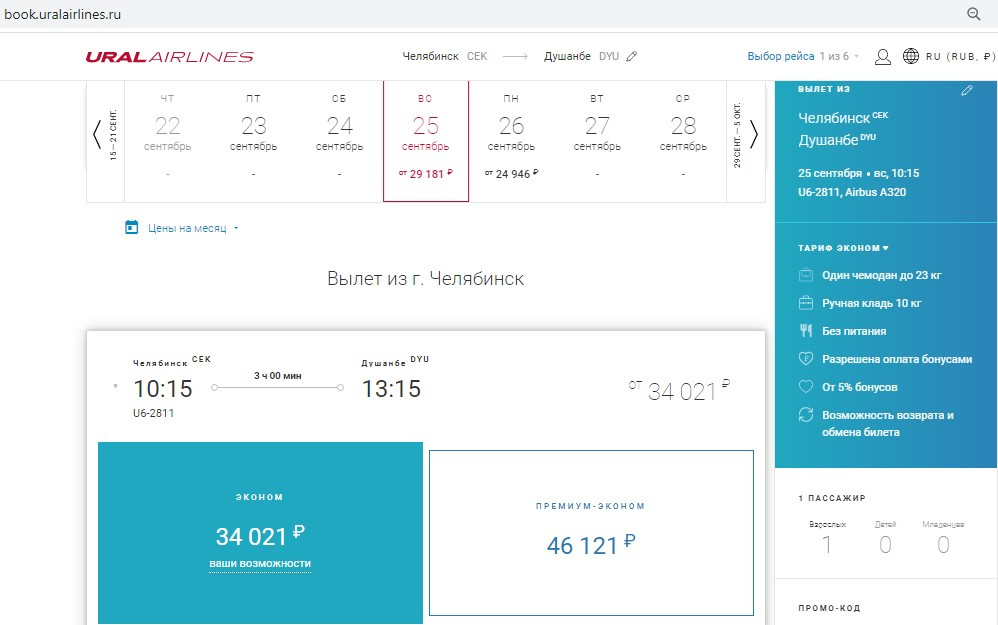This screenshot has height=625, width=998.
Task: Toggle flight details arrow beside 10:15
Action: 115,386
